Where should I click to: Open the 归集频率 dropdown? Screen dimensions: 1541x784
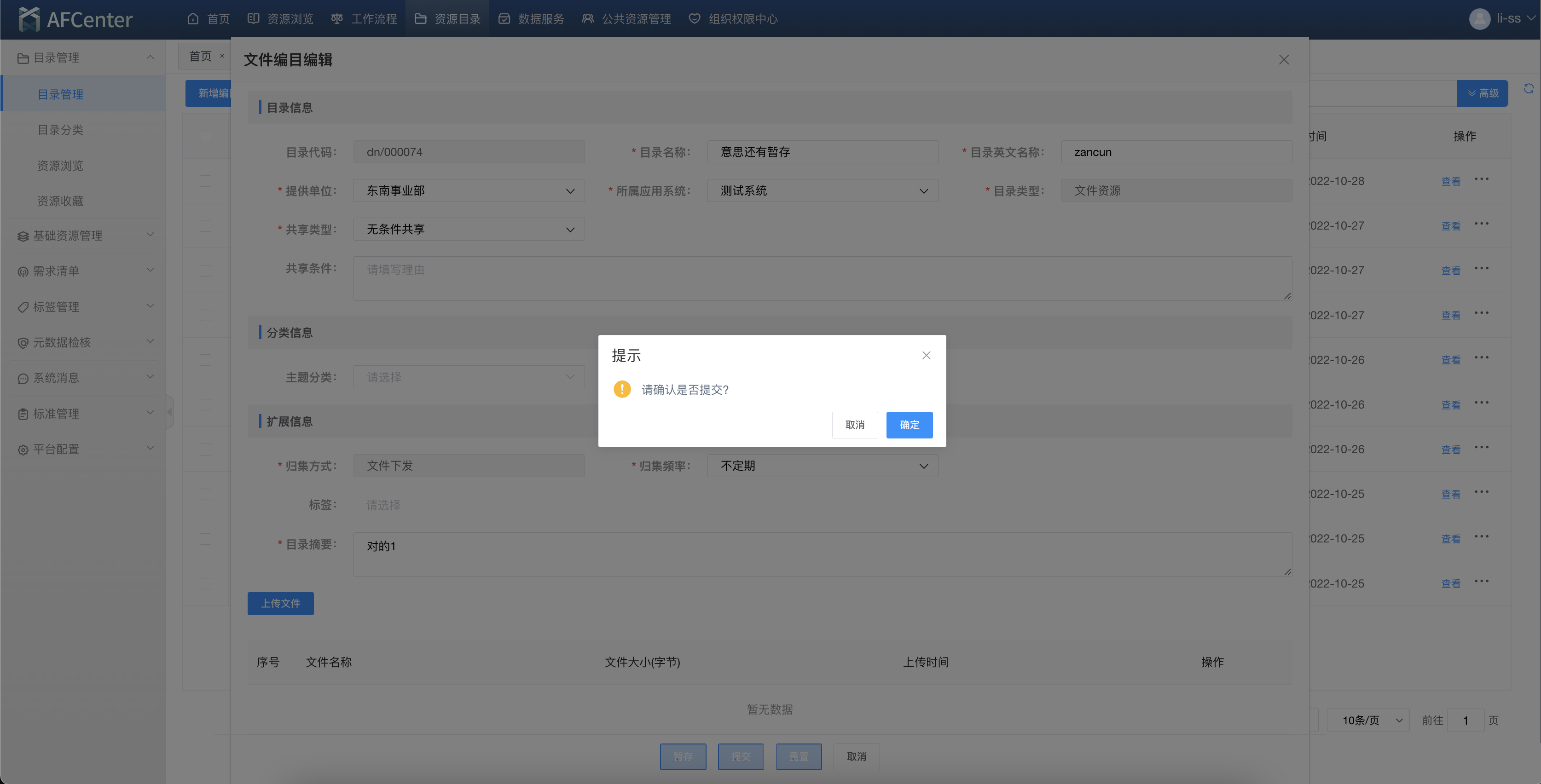click(x=823, y=466)
